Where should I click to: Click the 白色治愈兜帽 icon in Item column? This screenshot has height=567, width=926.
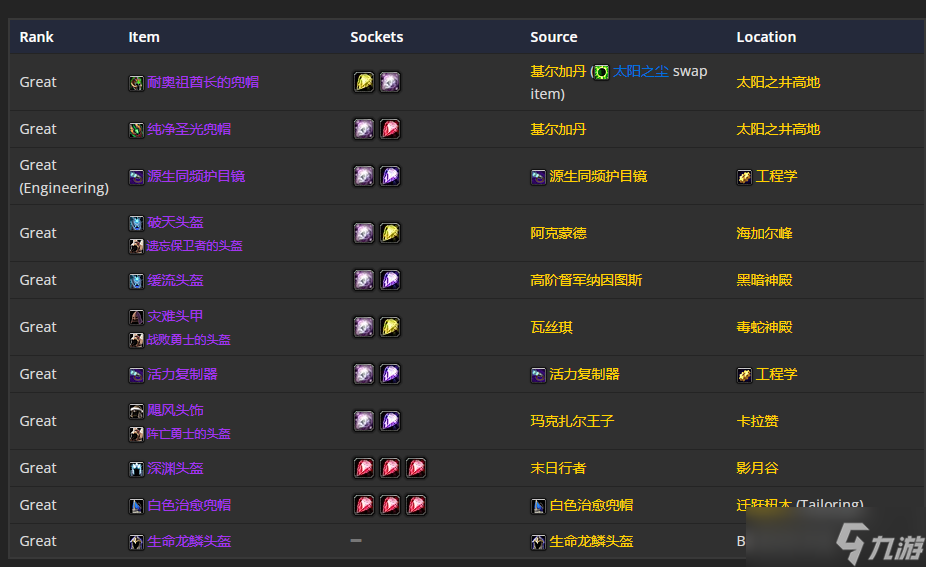(136, 506)
